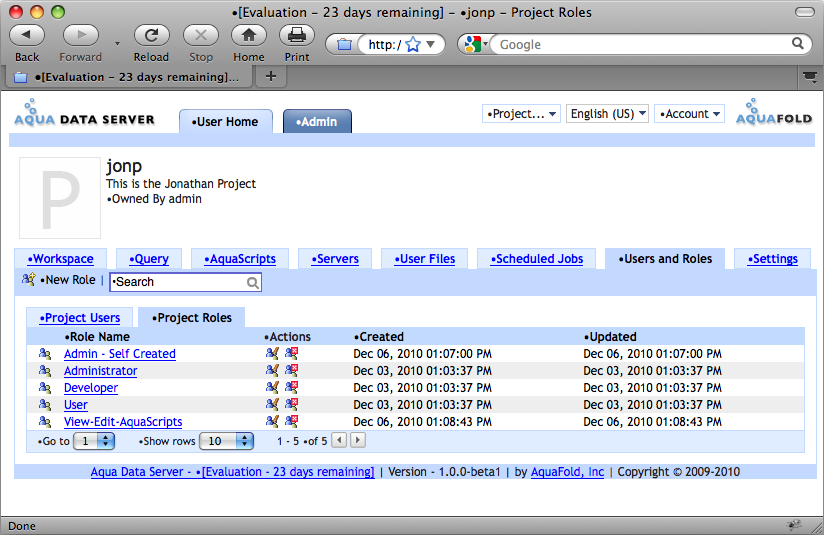Open the User role link
Image resolution: width=824 pixels, height=535 pixels.
point(76,405)
